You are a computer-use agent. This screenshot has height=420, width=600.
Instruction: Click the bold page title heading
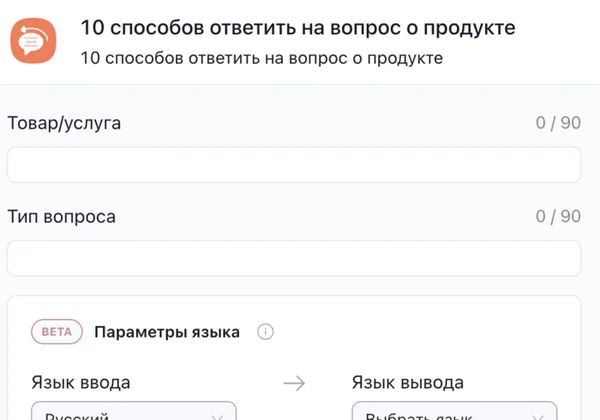point(298,28)
